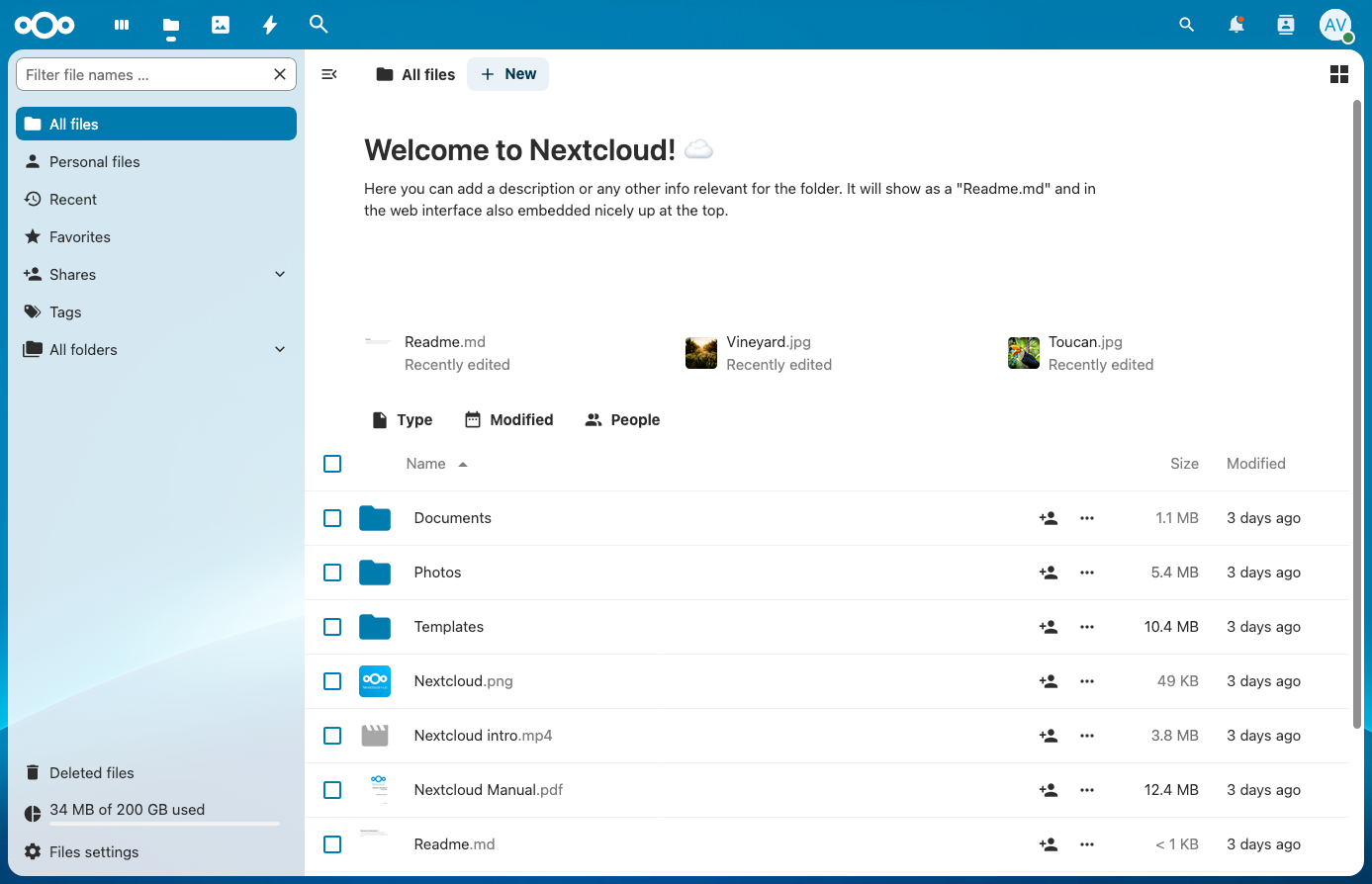Open actions menu for Templates

click(x=1087, y=627)
